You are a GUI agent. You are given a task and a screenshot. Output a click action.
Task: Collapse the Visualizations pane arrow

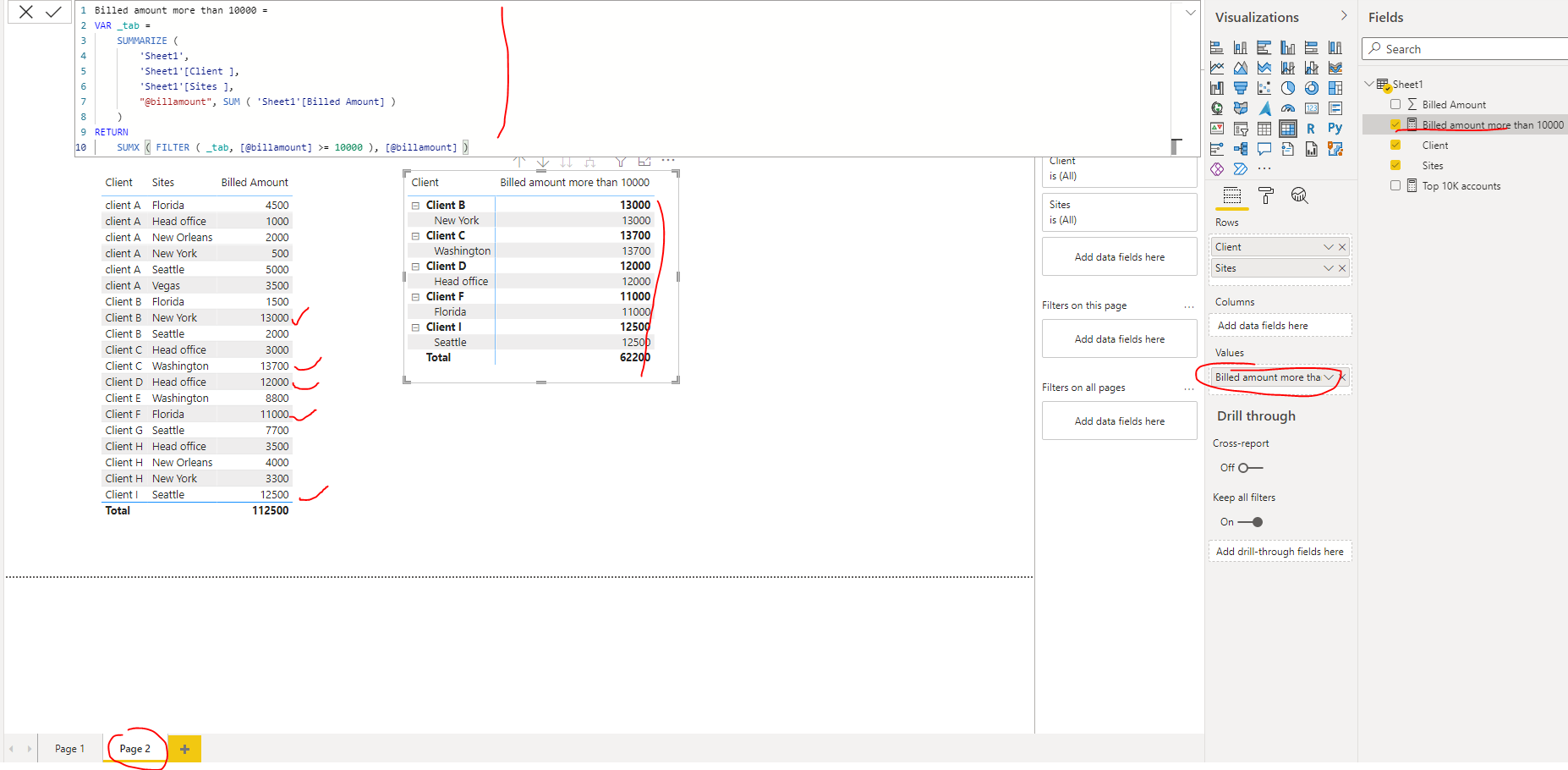(x=1344, y=16)
